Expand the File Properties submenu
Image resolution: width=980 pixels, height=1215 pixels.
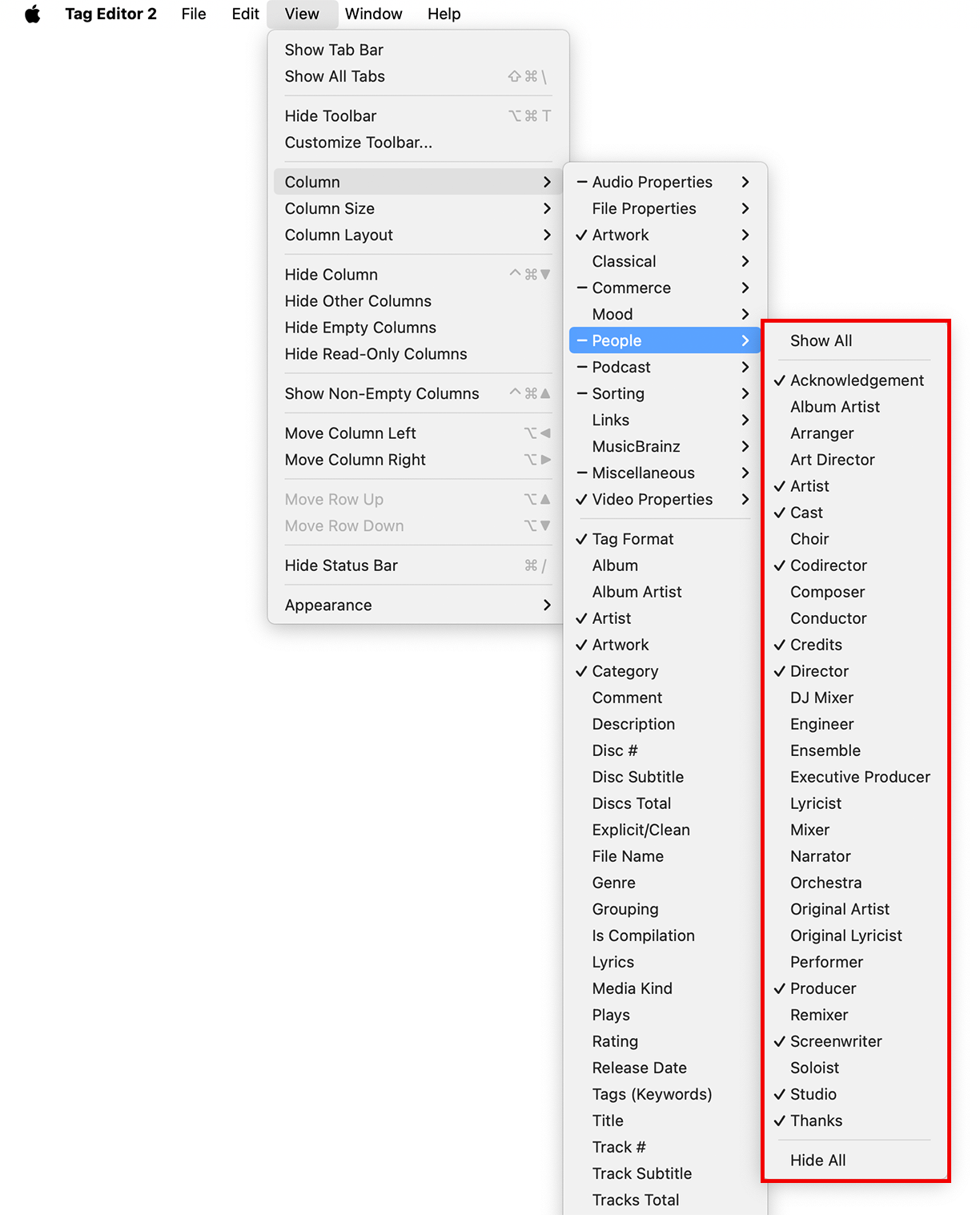coord(665,208)
